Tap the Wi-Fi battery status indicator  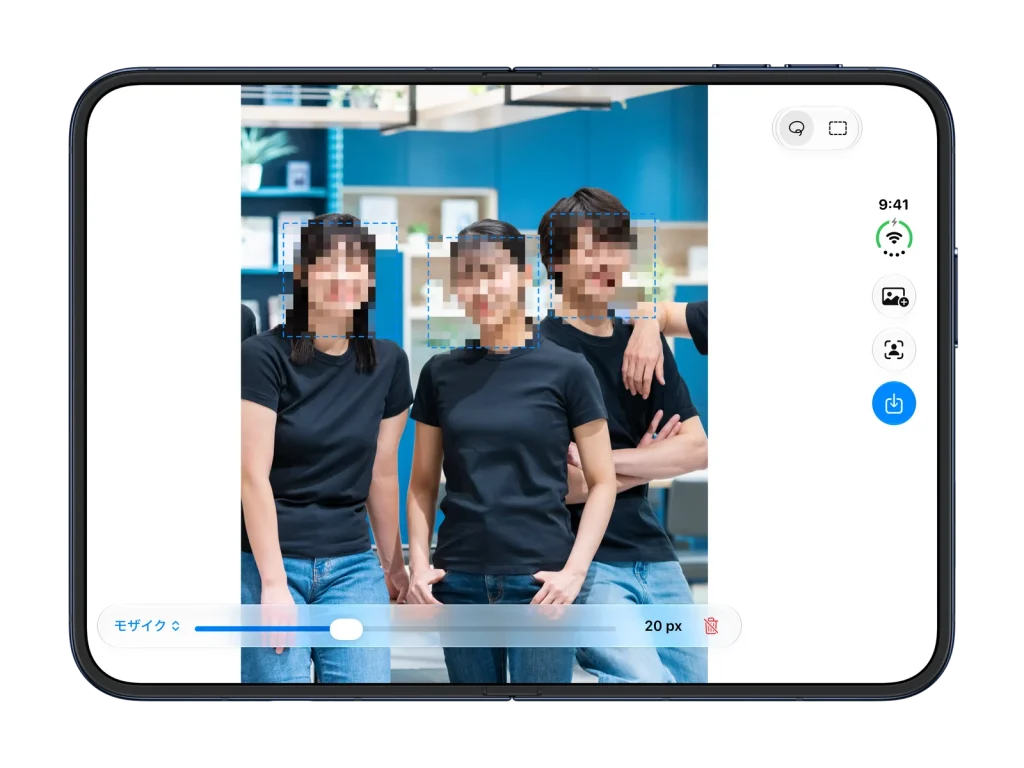894,238
